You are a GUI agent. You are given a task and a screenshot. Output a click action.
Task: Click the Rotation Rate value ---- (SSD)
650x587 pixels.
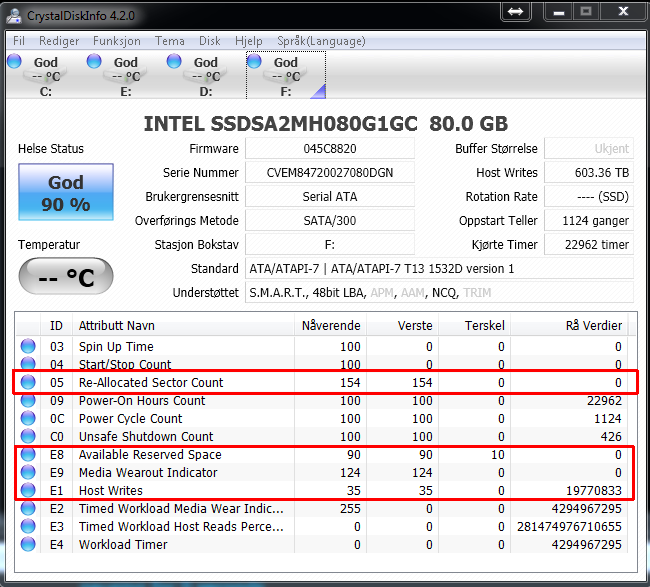pos(589,196)
